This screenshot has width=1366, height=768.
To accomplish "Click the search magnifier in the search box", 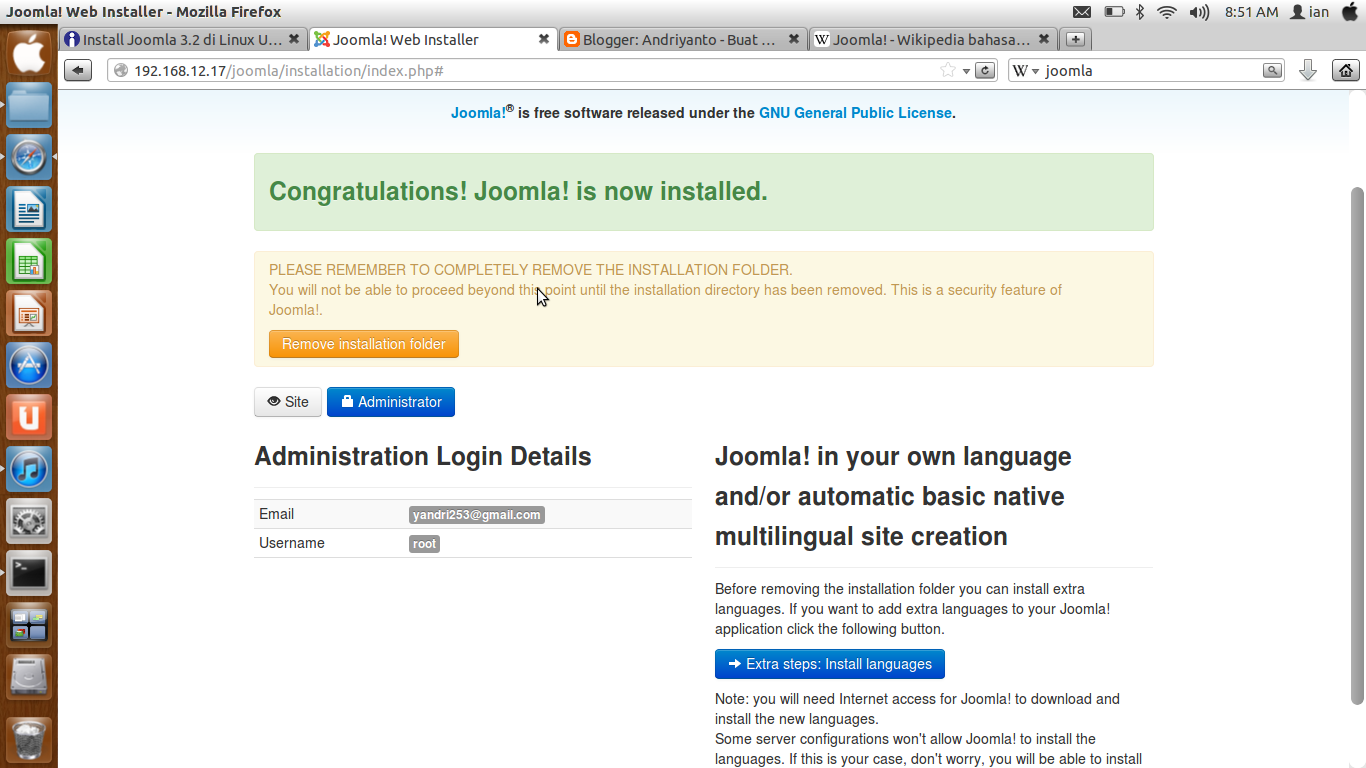I will click(1272, 70).
